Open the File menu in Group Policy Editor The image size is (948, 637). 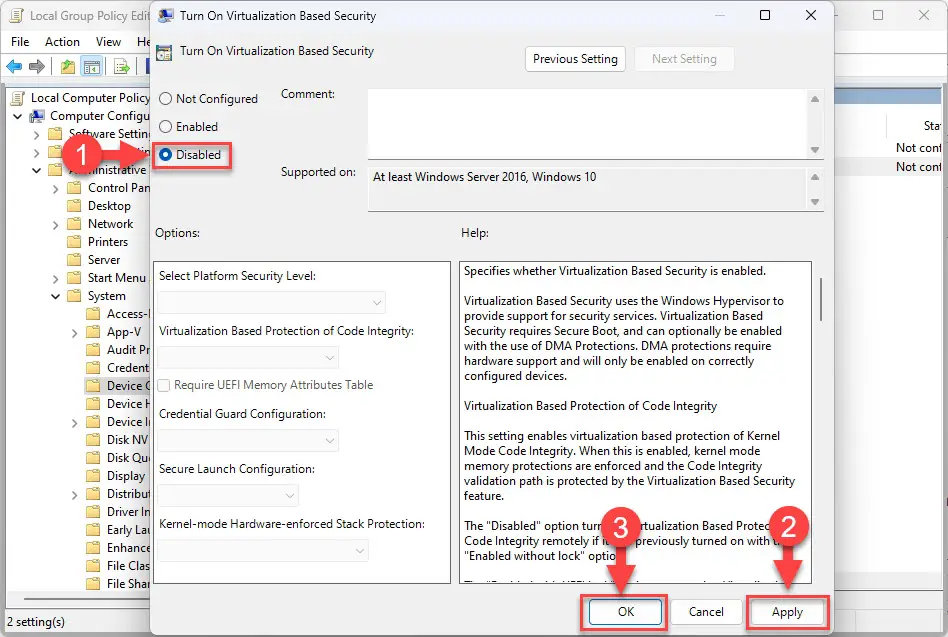point(20,42)
